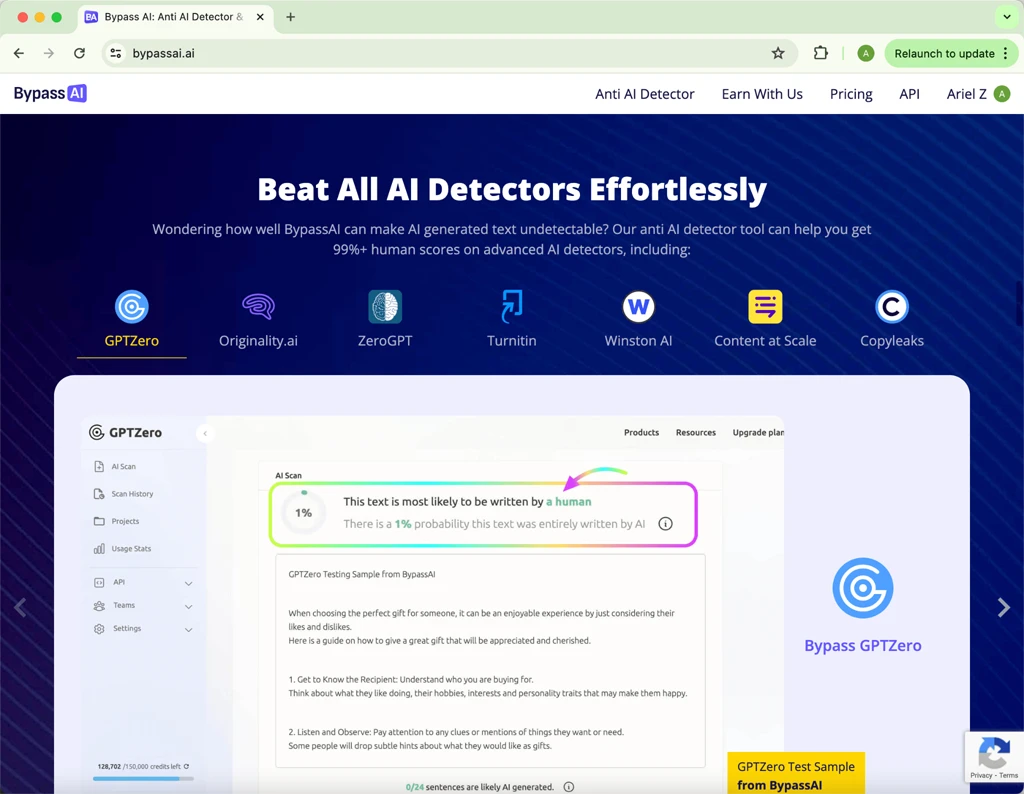Go to the Bypass AI logo homepage
The image size is (1024, 794).
pyautogui.click(x=50, y=93)
